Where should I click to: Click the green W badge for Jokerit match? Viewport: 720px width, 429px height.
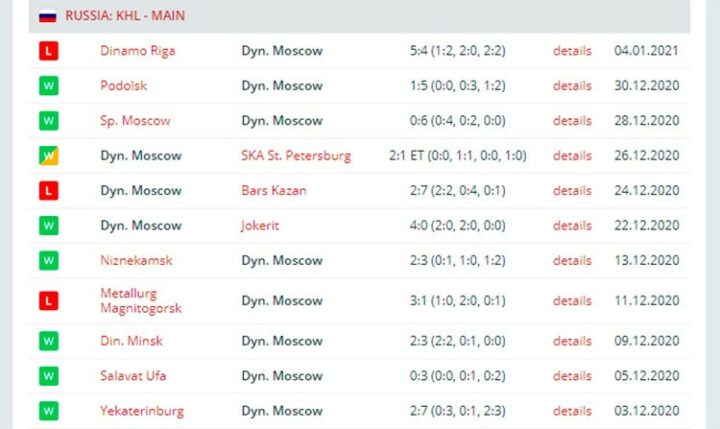[49, 226]
